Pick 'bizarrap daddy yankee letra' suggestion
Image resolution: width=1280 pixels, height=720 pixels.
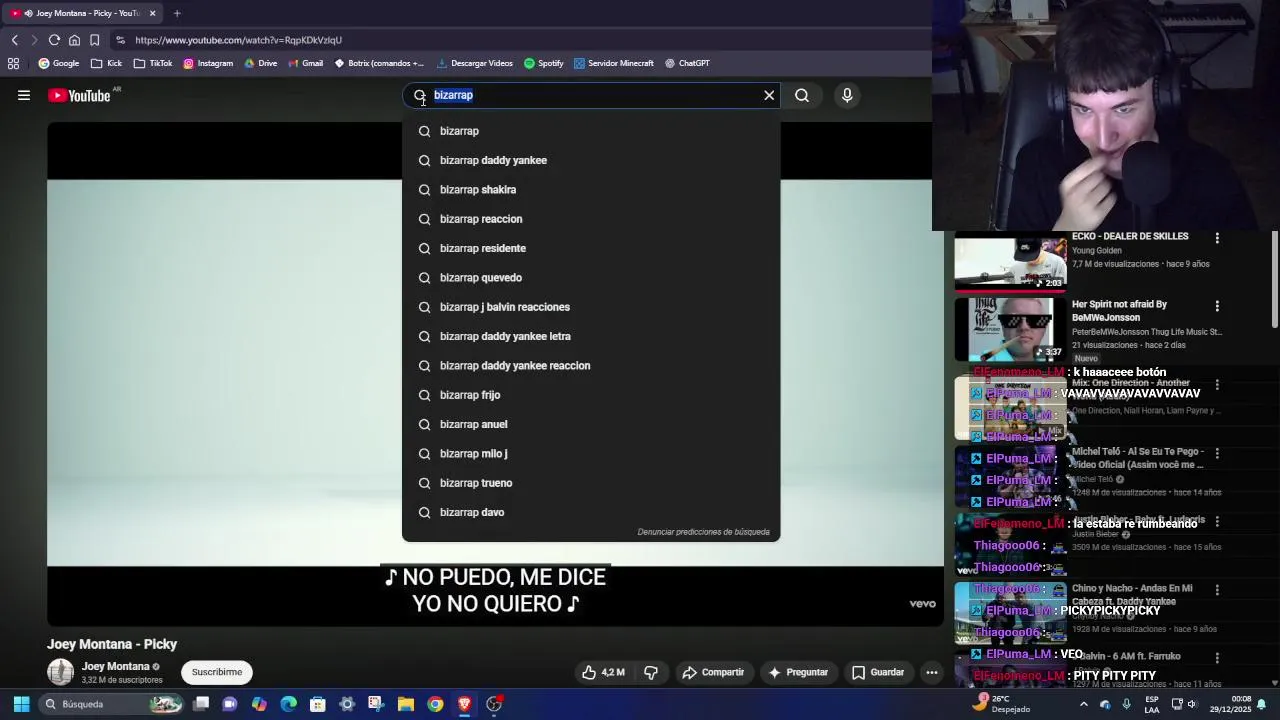point(591,336)
